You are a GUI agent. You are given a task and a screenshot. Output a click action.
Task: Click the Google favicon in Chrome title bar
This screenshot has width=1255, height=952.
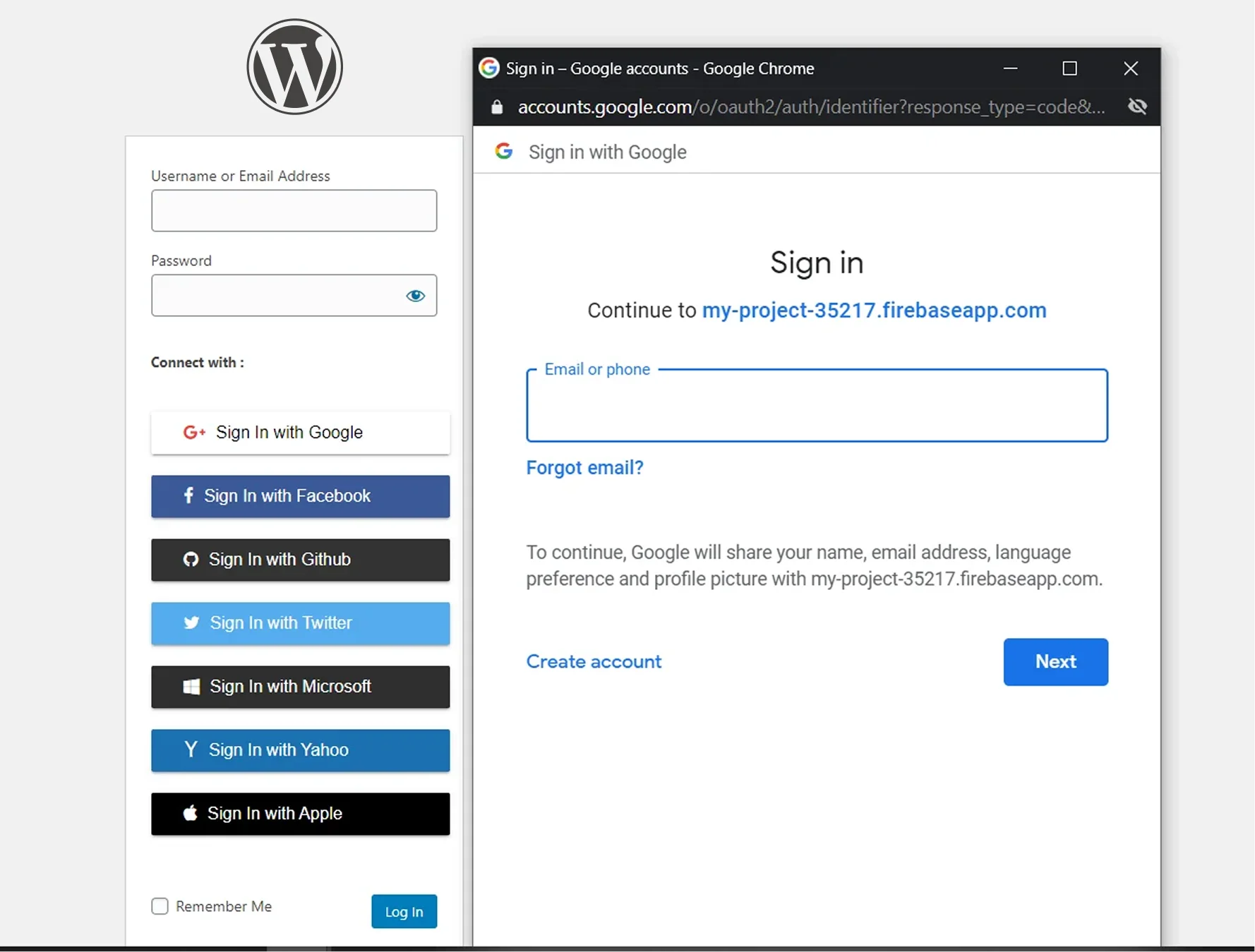[x=489, y=68]
